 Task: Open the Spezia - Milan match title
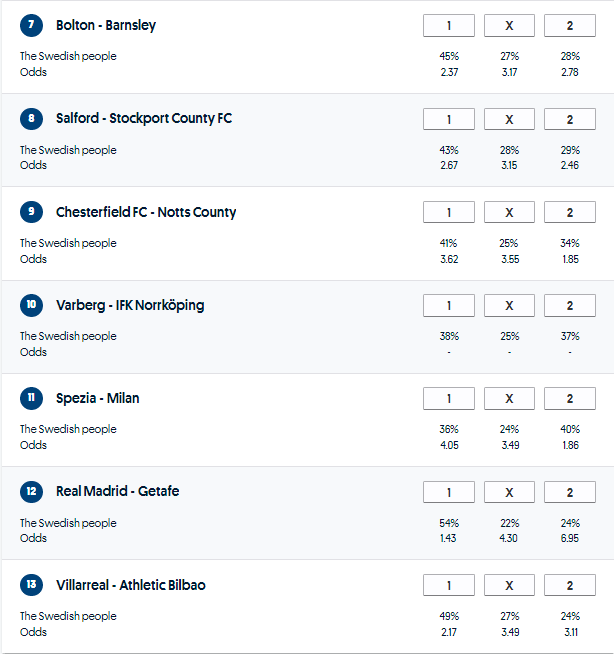click(x=98, y=398)
